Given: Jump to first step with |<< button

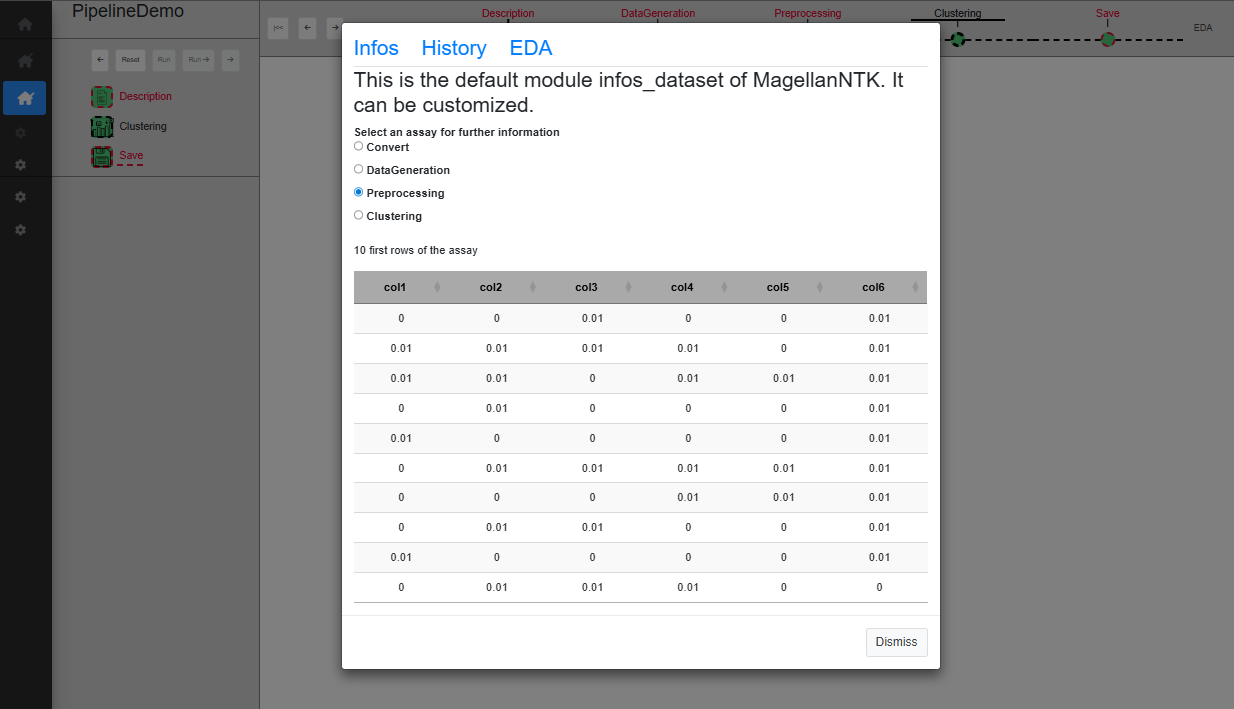Looking at the screenshot, I should point(278,28).
